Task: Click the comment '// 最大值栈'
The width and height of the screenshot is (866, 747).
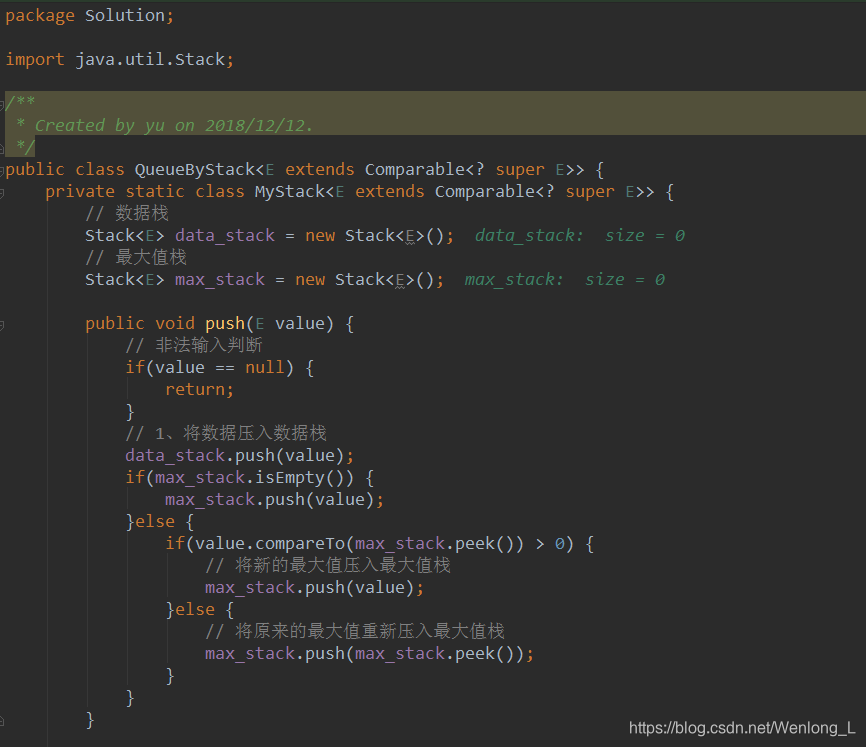Action: pyautogui.click(x=136, y=257)
